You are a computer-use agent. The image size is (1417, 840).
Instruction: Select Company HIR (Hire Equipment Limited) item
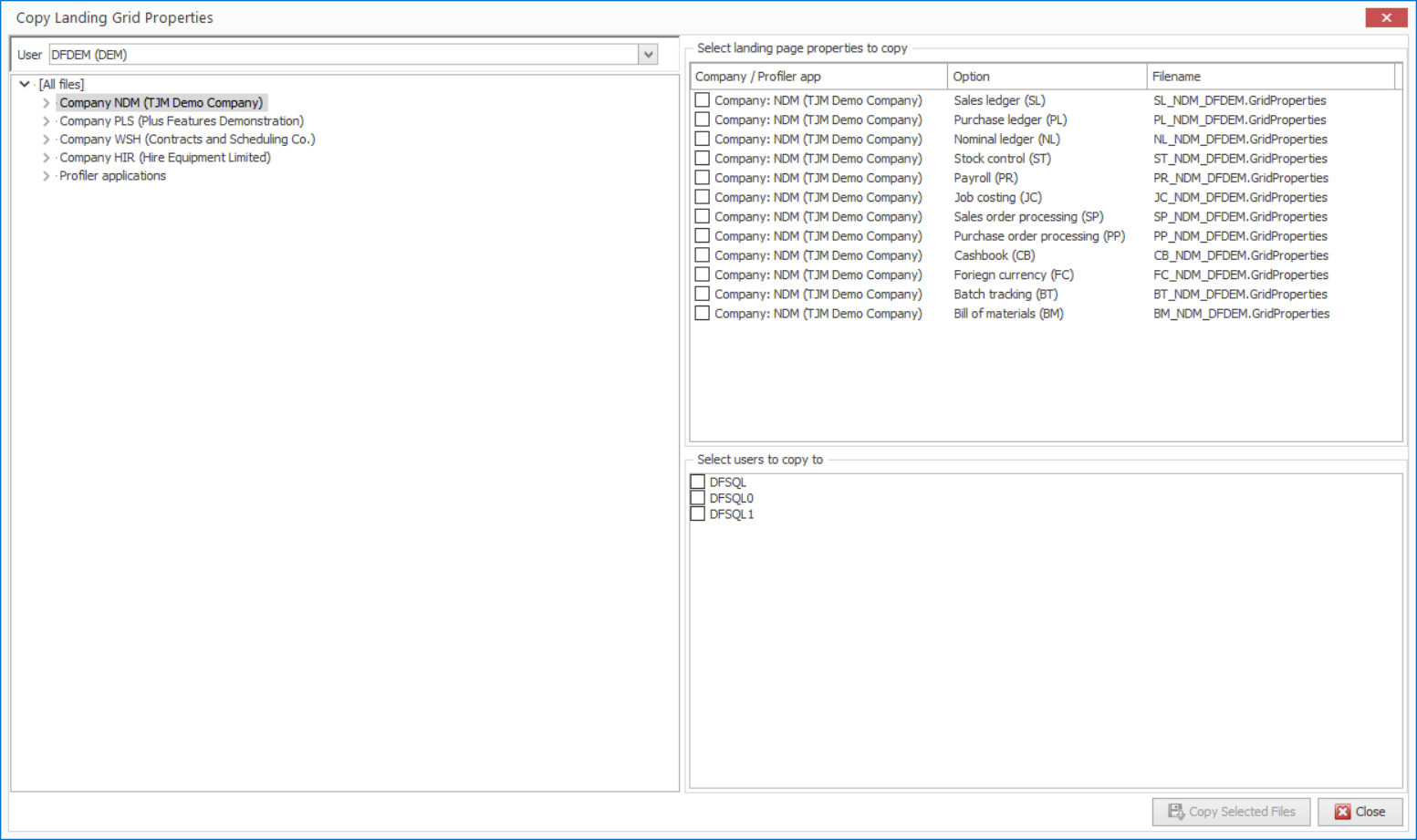coord(165,158)
